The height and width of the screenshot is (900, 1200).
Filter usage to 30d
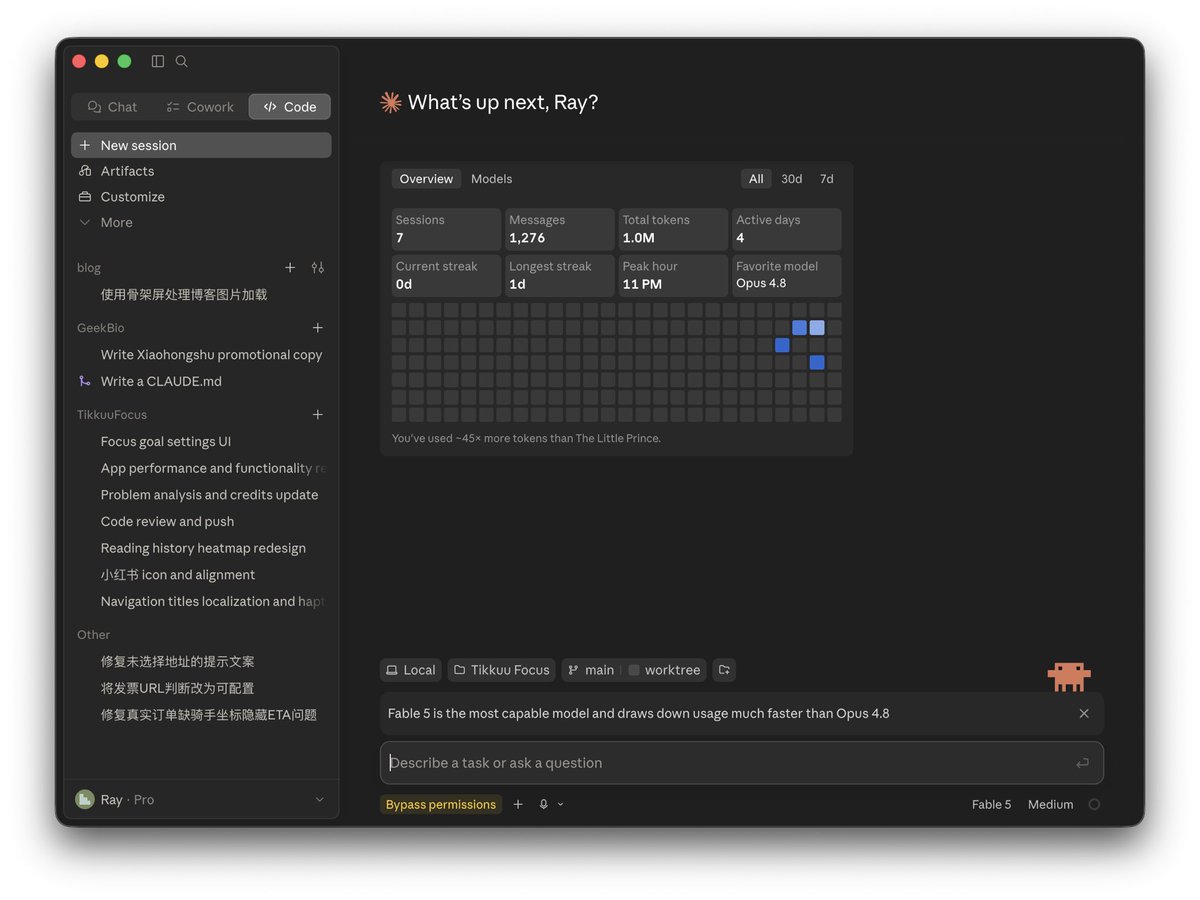tap(792, 179)
